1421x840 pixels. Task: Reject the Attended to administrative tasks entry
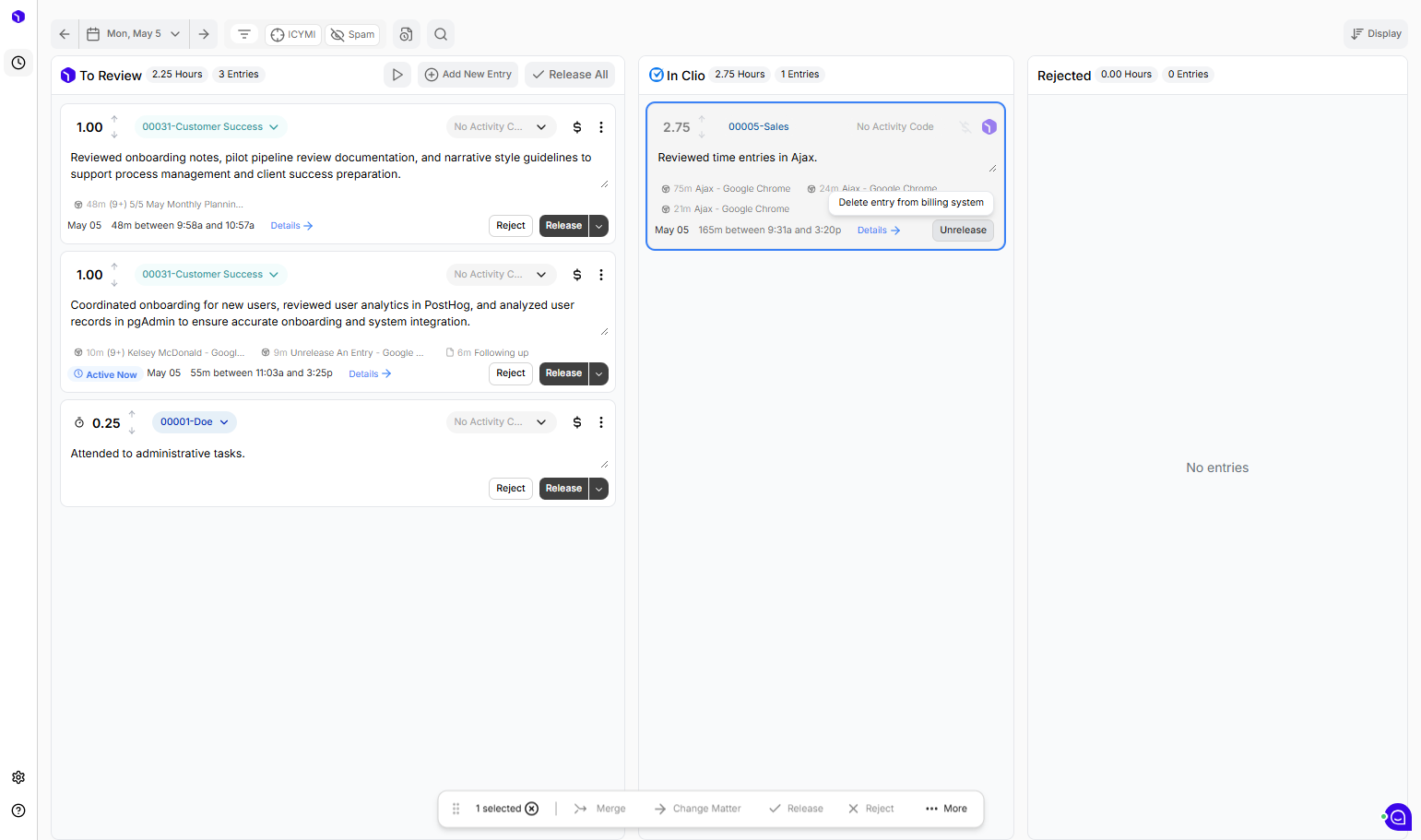511,489
